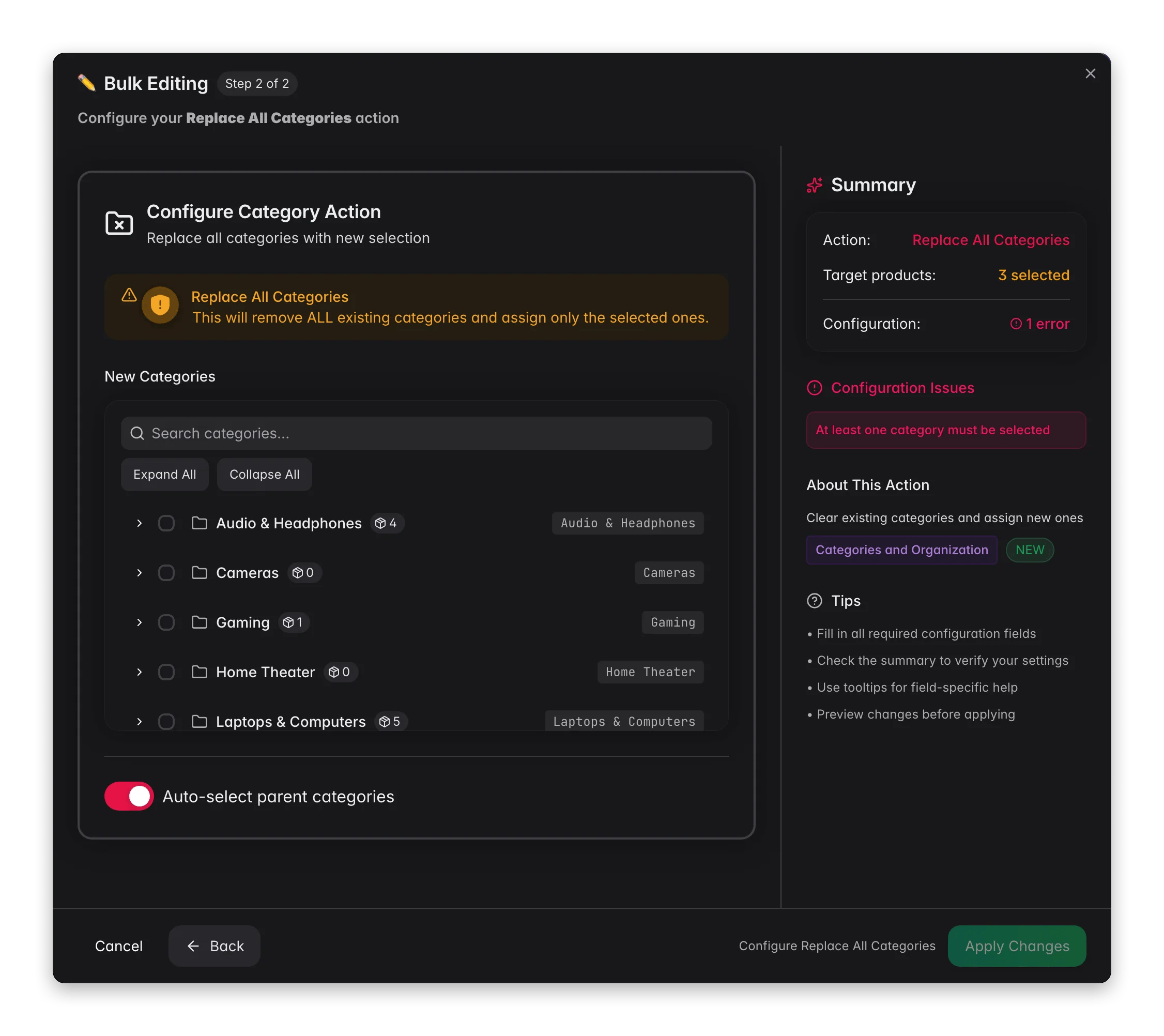The image size is (1164, 1036).
Task: Check the Laptops & Computers checkbox
Action: pyautogui.click(x=166, y=721)
